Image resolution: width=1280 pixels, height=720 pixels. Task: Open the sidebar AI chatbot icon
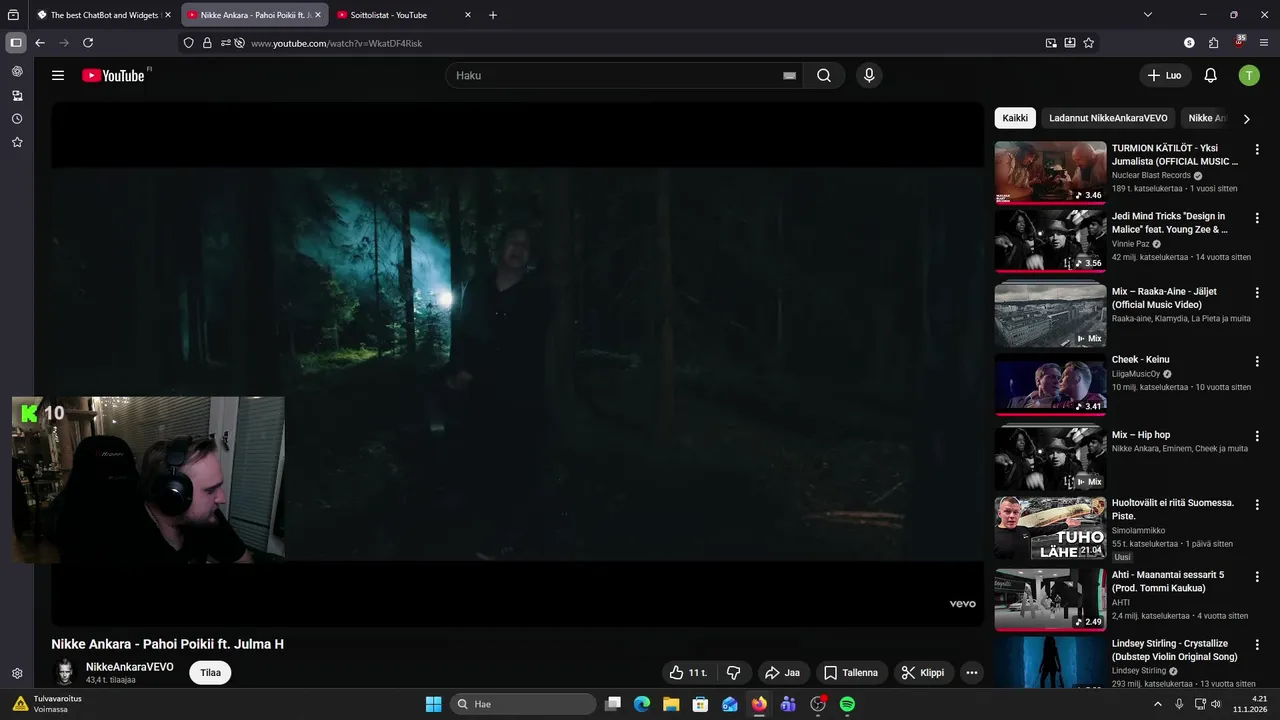(x=17, y=72)
